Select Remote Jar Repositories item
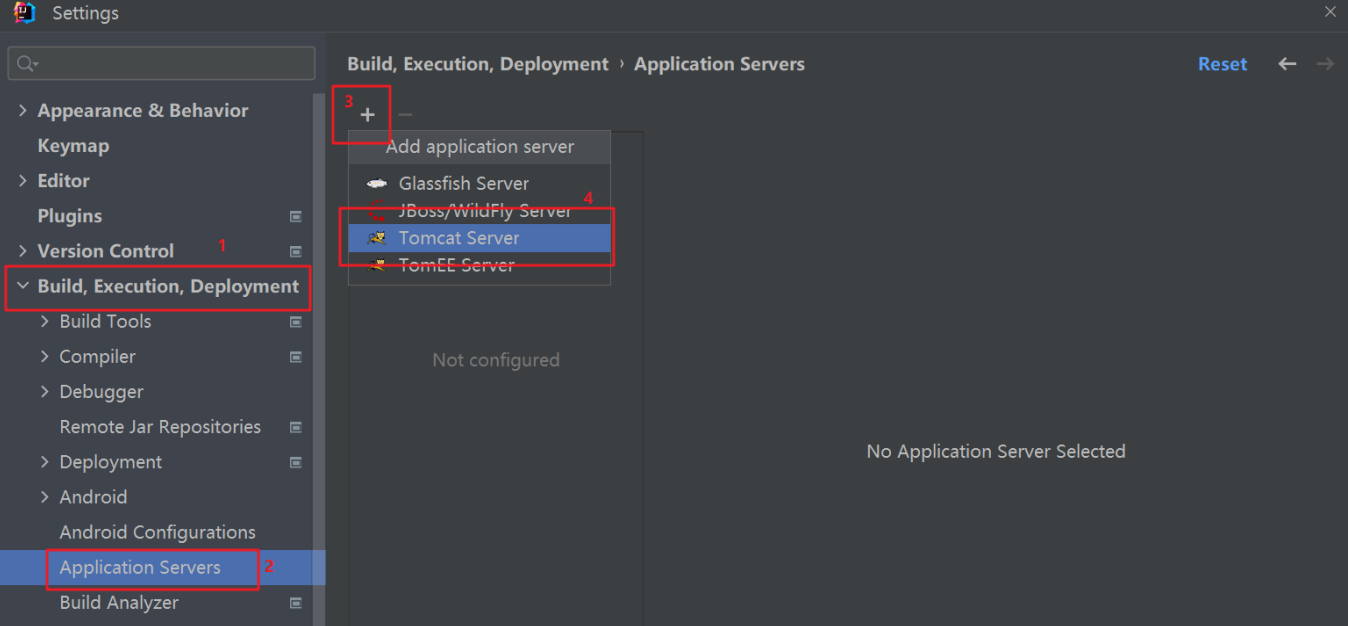Viewport: 1348px width, 626px height. pos(160,427)
